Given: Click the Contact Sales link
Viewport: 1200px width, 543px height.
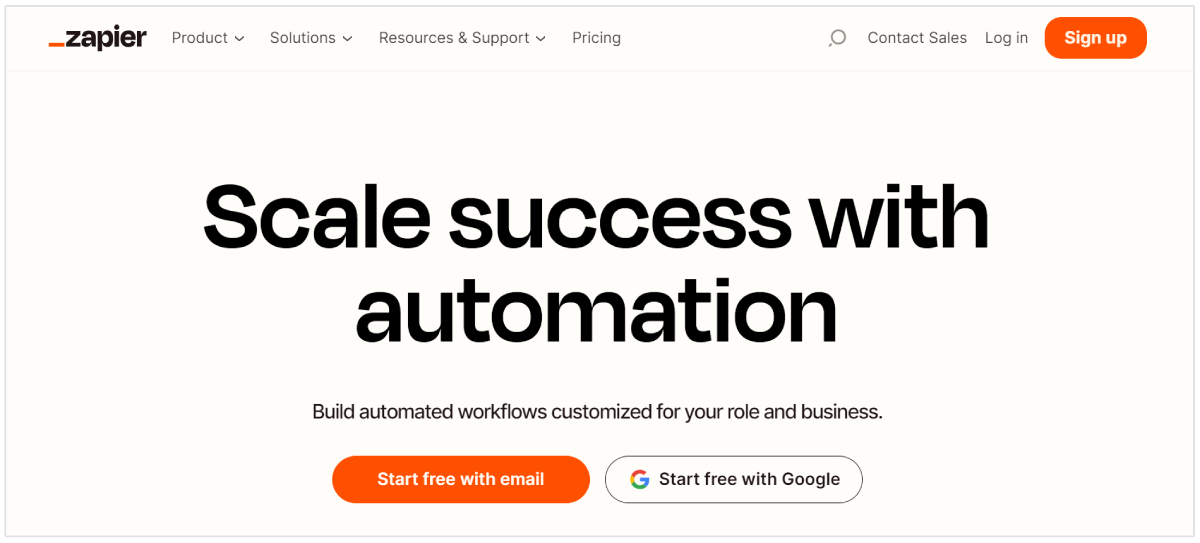Looking at the screenshot, I should click(917, 38).
